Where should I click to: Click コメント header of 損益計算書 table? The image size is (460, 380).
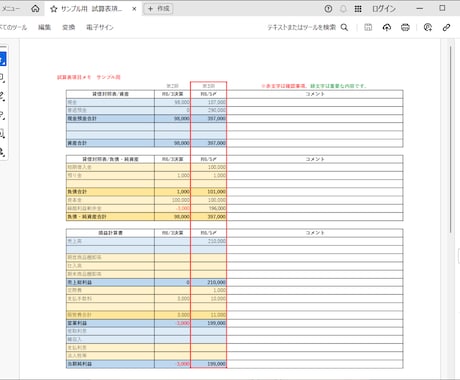315,233
